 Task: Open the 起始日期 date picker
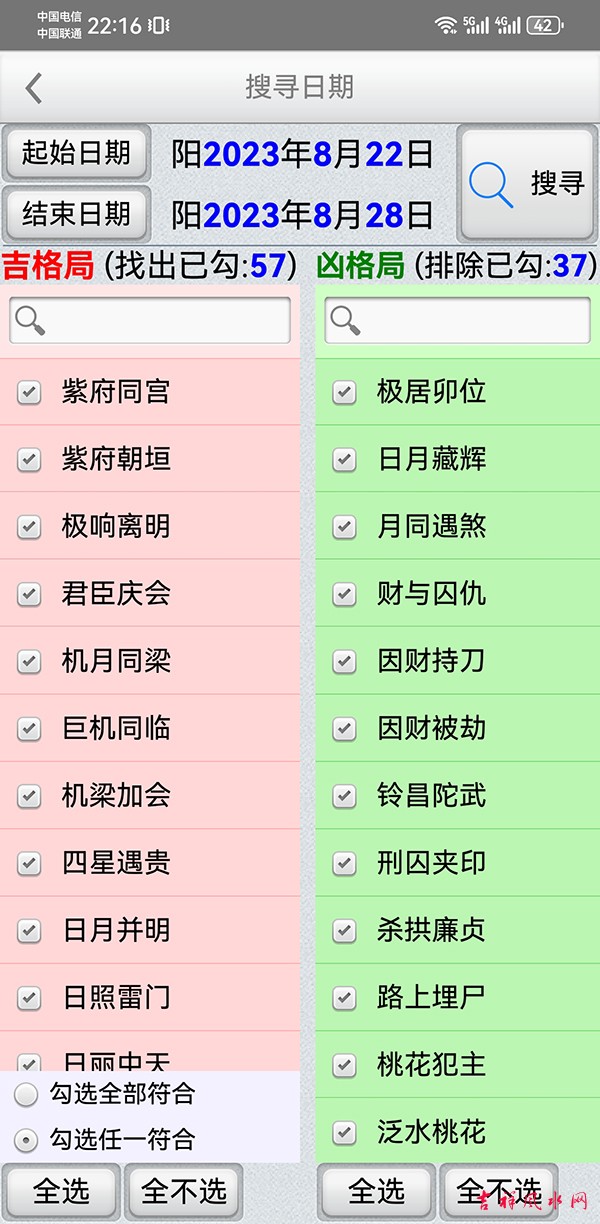tap(76, 153)
